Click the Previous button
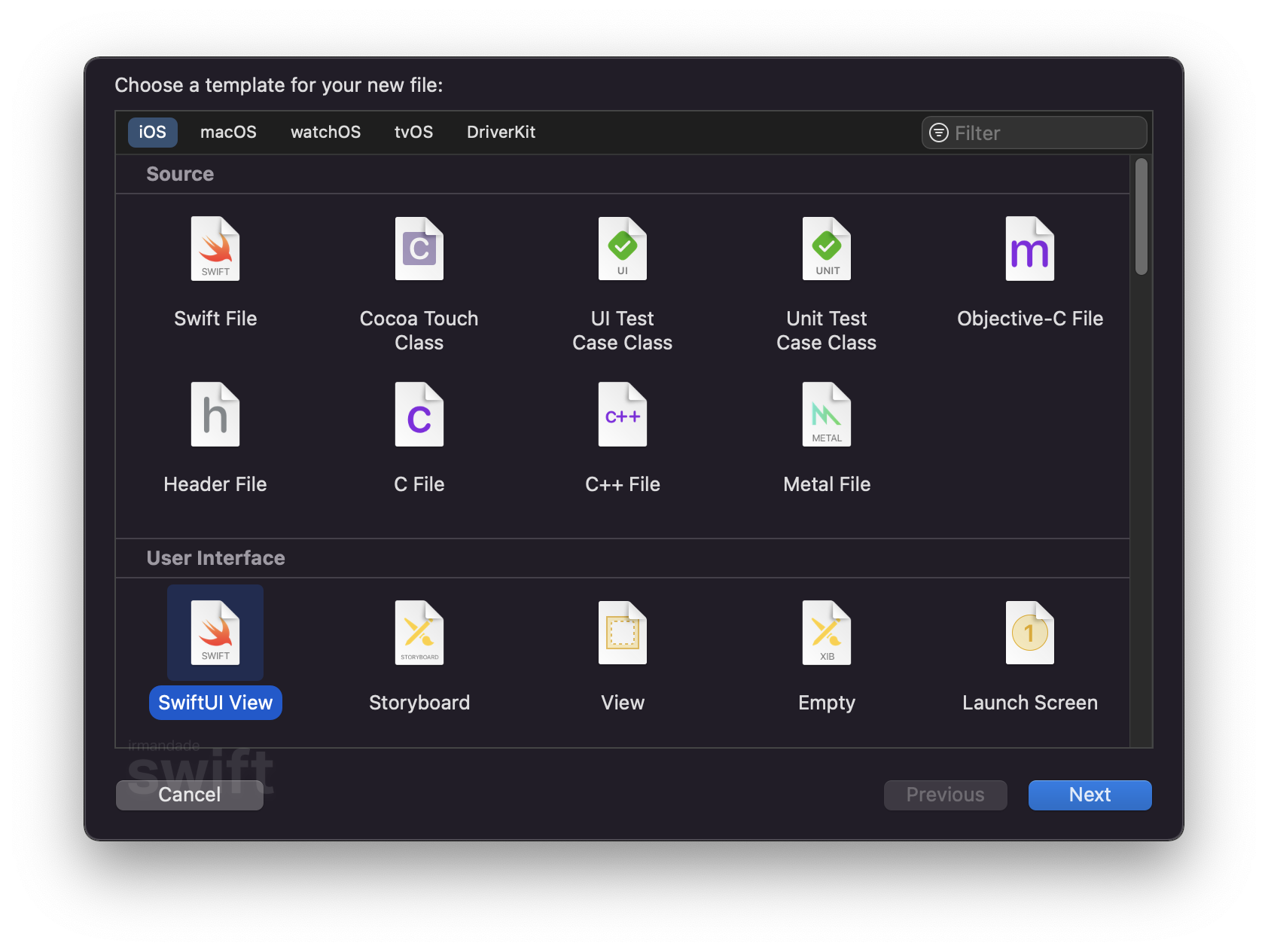 pos(945,795)
